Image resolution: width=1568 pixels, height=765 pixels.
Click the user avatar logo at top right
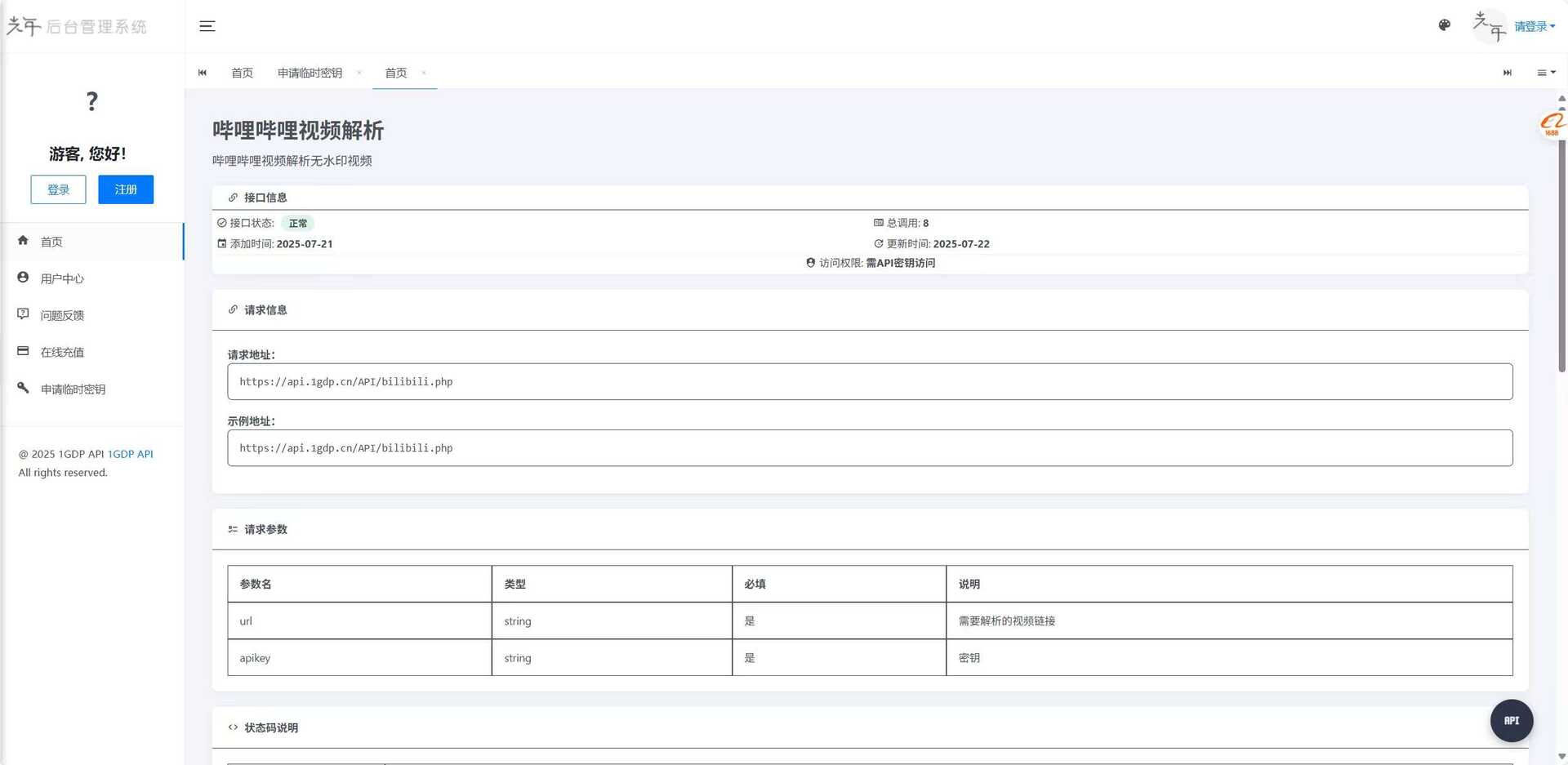(x=1489, y=26)
